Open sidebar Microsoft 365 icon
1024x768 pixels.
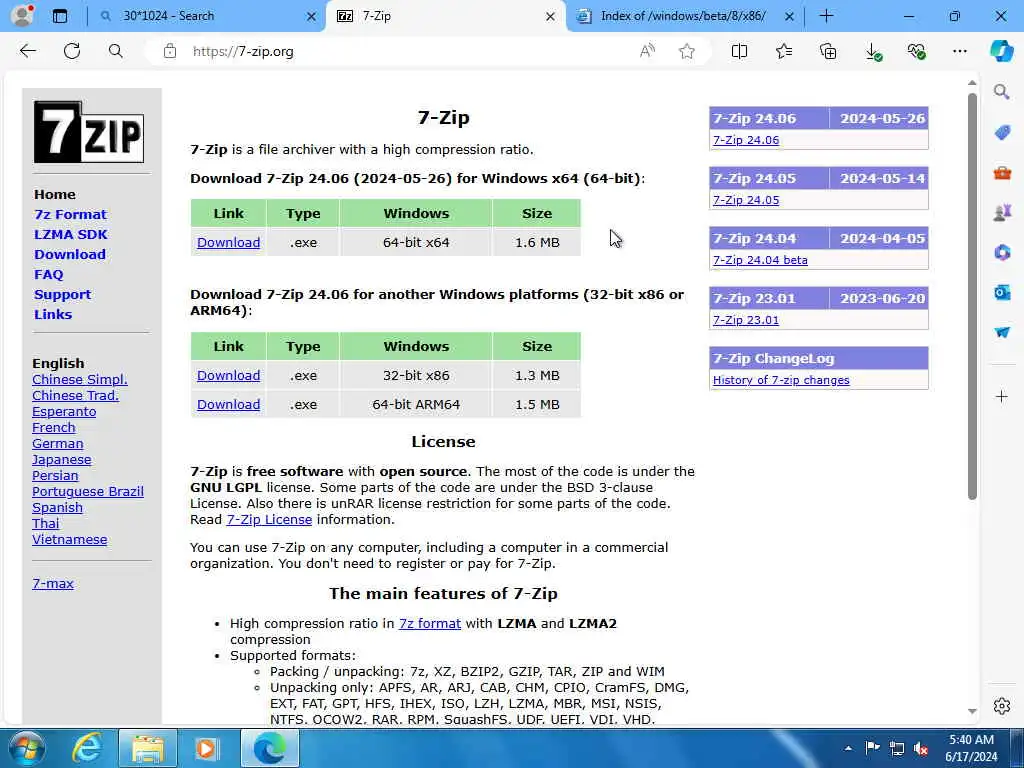[x=1002, y=252]
